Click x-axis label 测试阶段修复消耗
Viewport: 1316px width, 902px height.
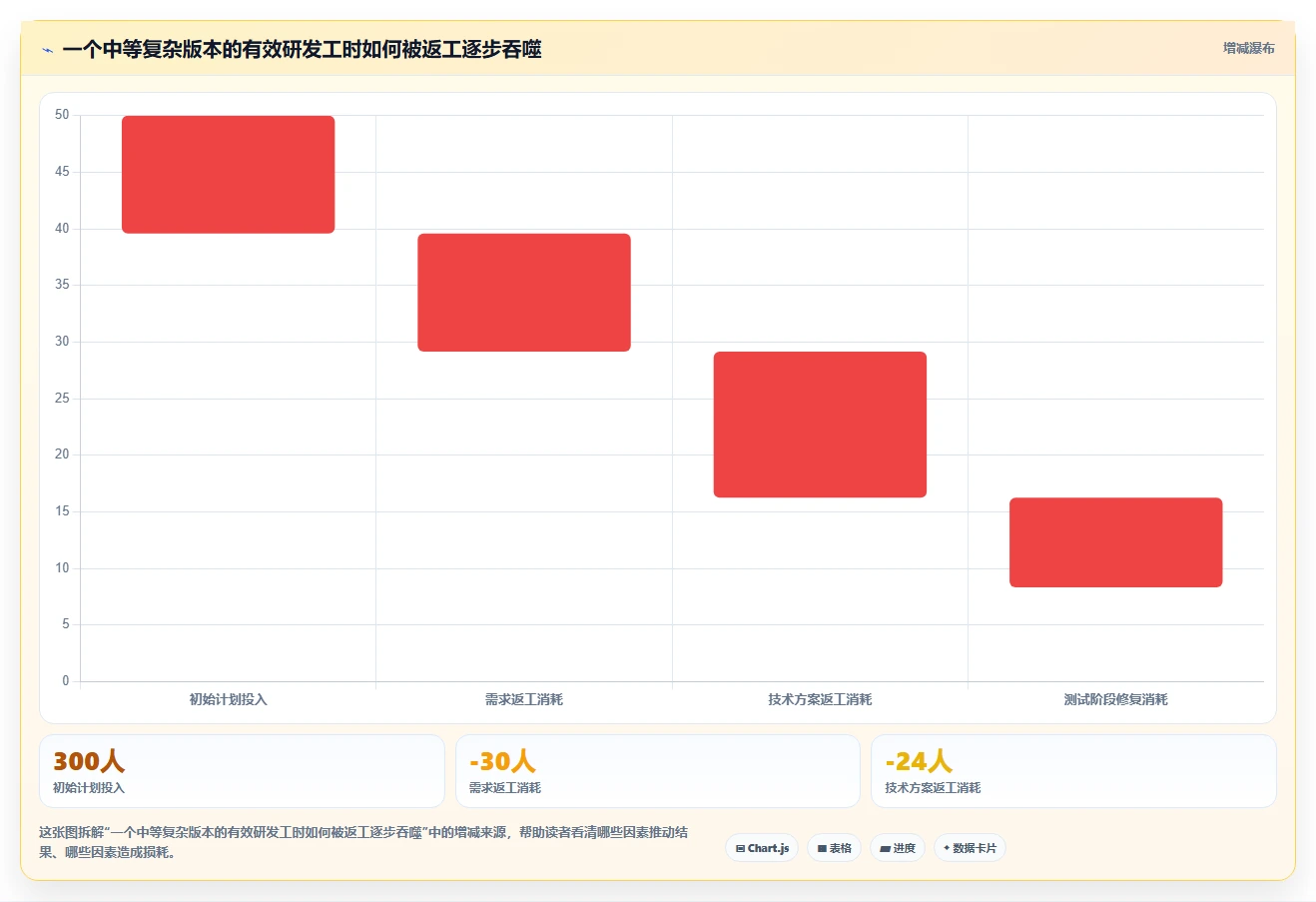point(1116,699)
